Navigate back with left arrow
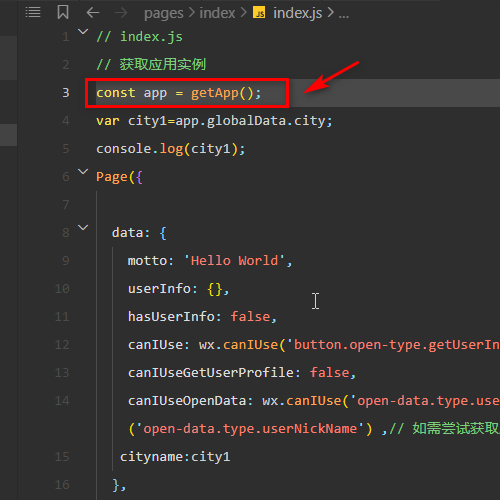Viewport: 500px width, 500px height. pos(93,13)
